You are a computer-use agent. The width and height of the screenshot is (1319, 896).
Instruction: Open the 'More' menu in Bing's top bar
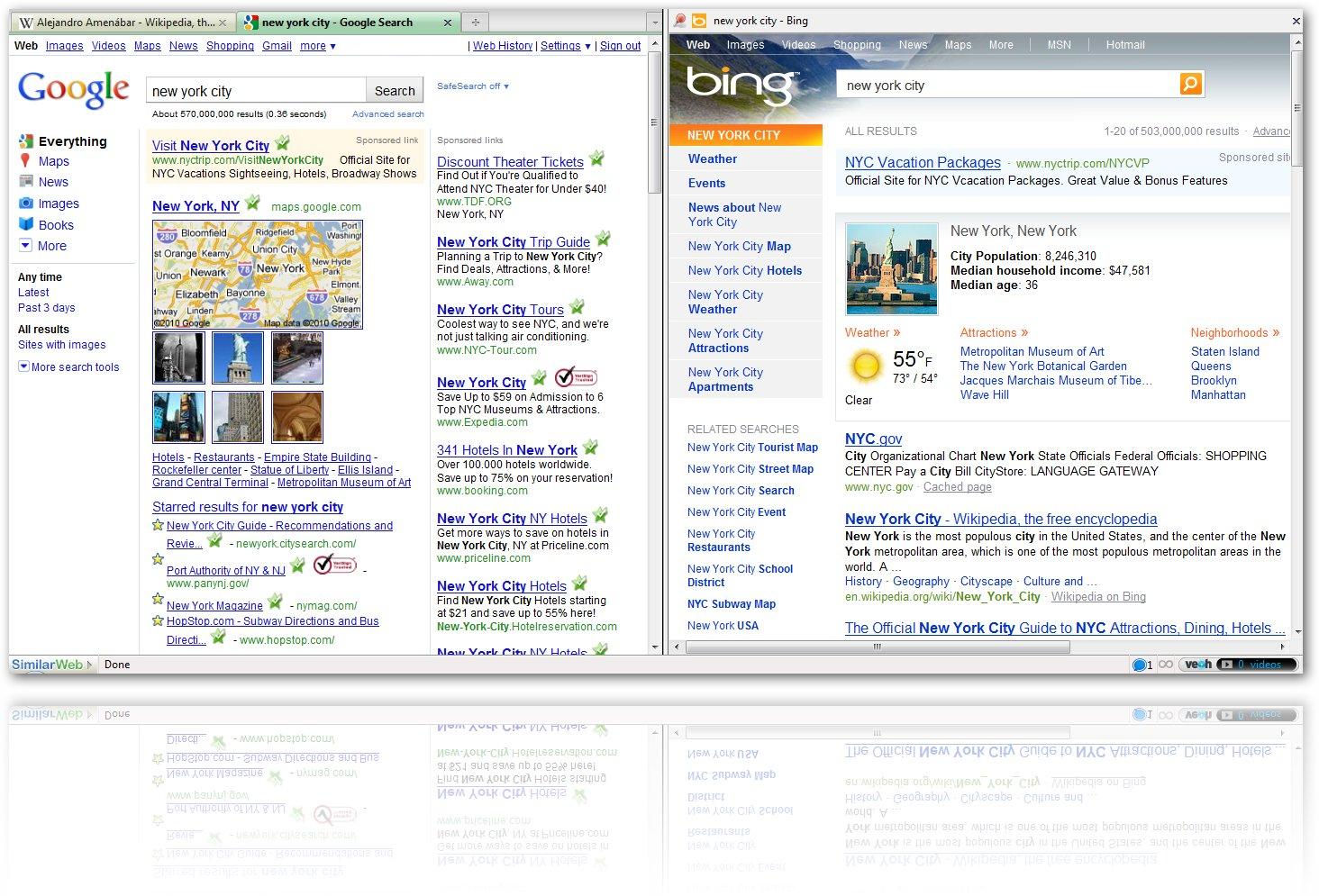(x=1001, y=45)
